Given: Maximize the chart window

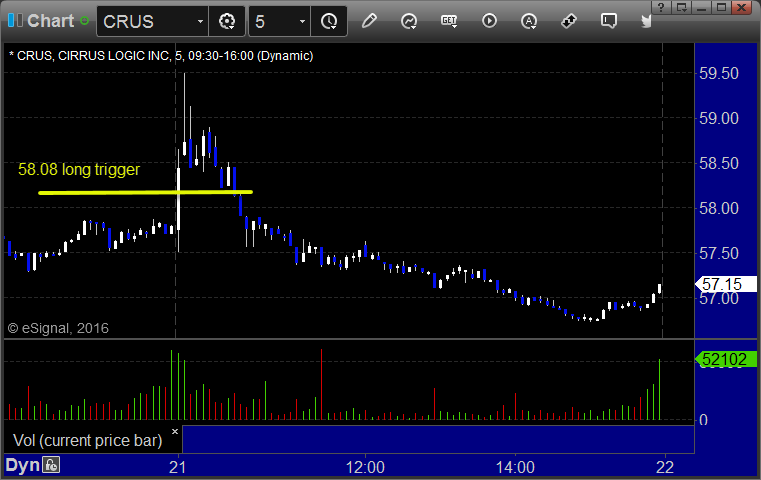Looking at the screenshot, I should click(x=722, y=7).
